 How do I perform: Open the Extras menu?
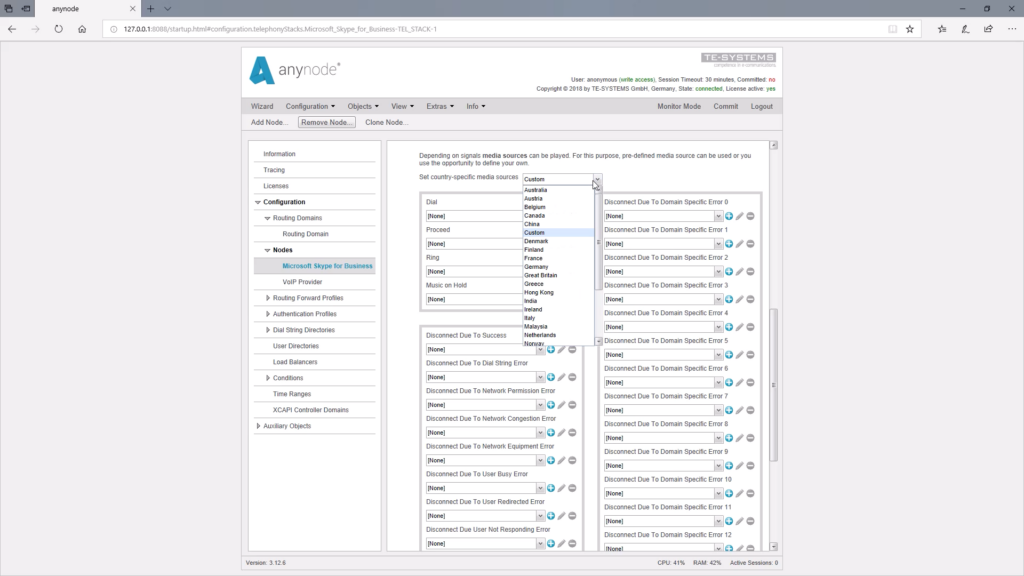click(440, 106)
